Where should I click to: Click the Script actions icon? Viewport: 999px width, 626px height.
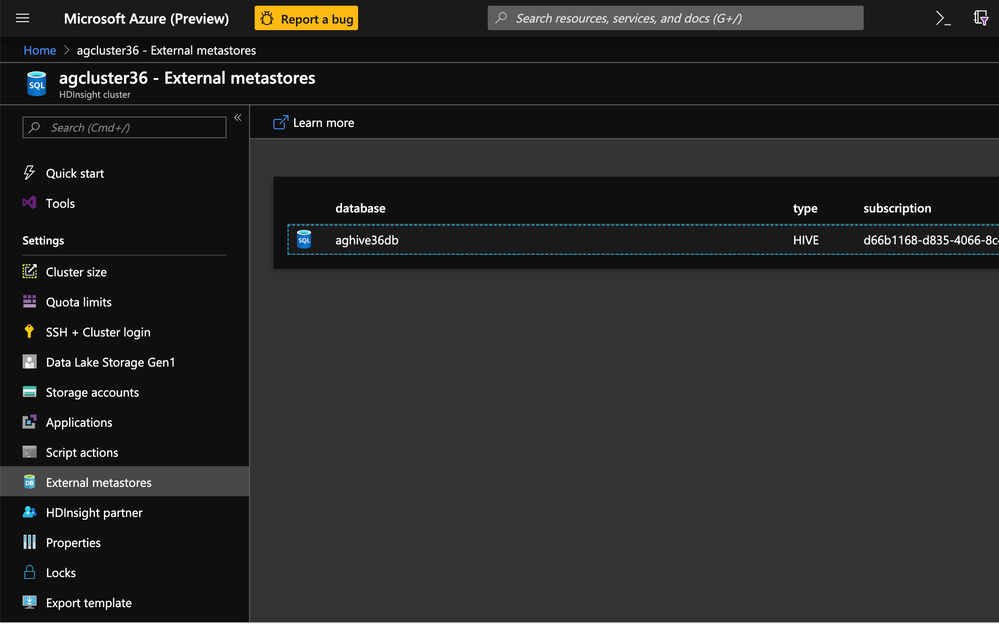[29, 452]
